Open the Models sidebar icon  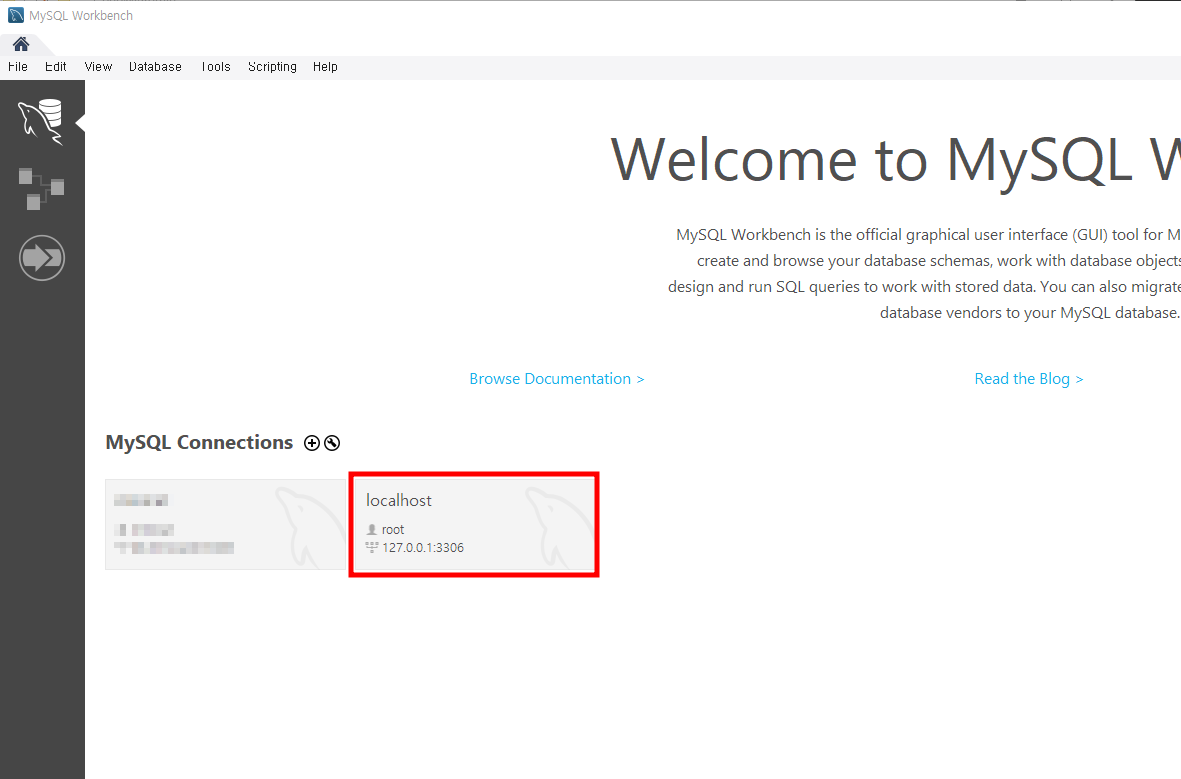[x=41, y=188]
